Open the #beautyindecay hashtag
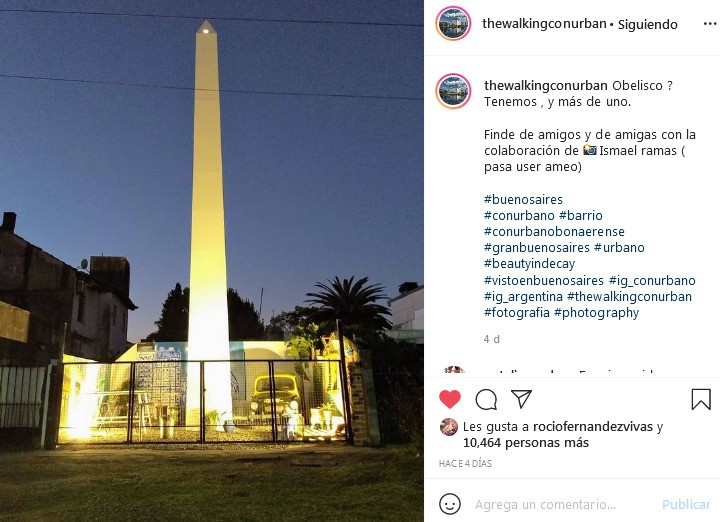Viewport: 720px width, 522px height. point(529,264)
